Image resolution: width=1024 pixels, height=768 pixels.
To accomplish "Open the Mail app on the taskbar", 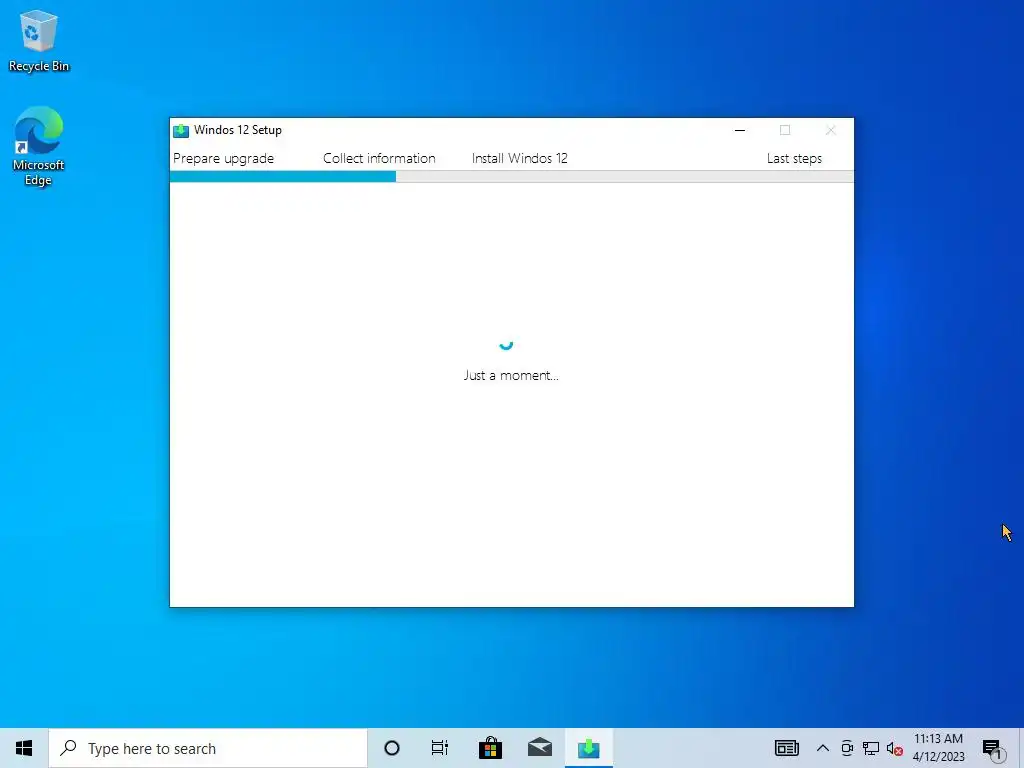I will click(539, 748).
